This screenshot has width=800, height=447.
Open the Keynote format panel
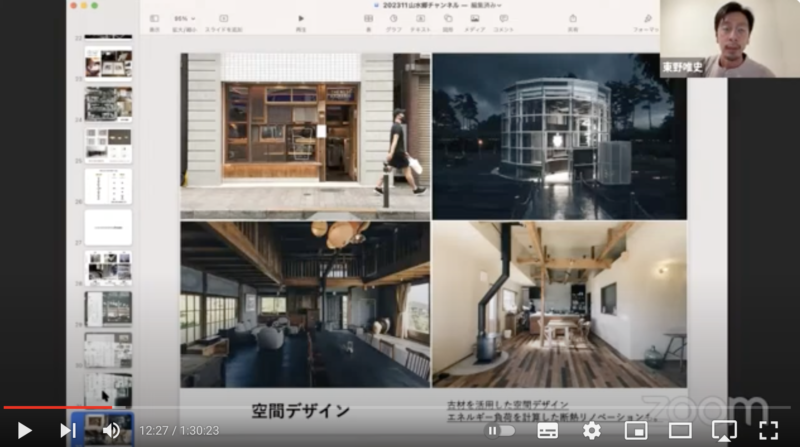point(648,19)
